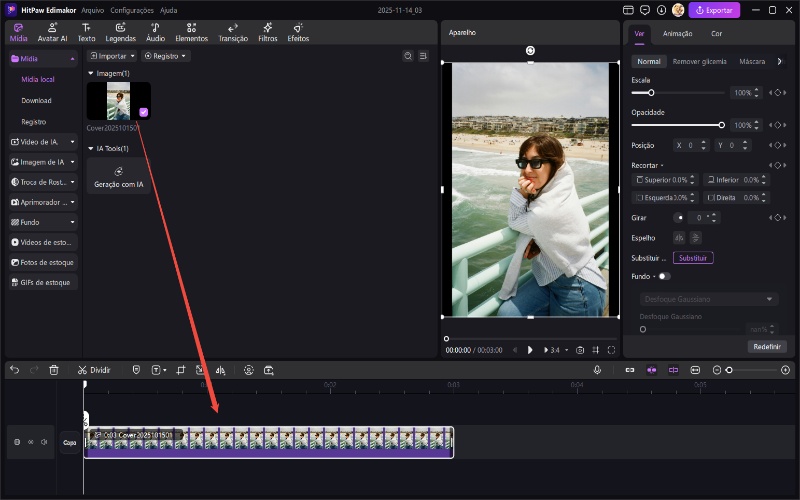This screenshot has height=500, width=800.
Task: Open the Importar dropdown
Action: [112, 56]
